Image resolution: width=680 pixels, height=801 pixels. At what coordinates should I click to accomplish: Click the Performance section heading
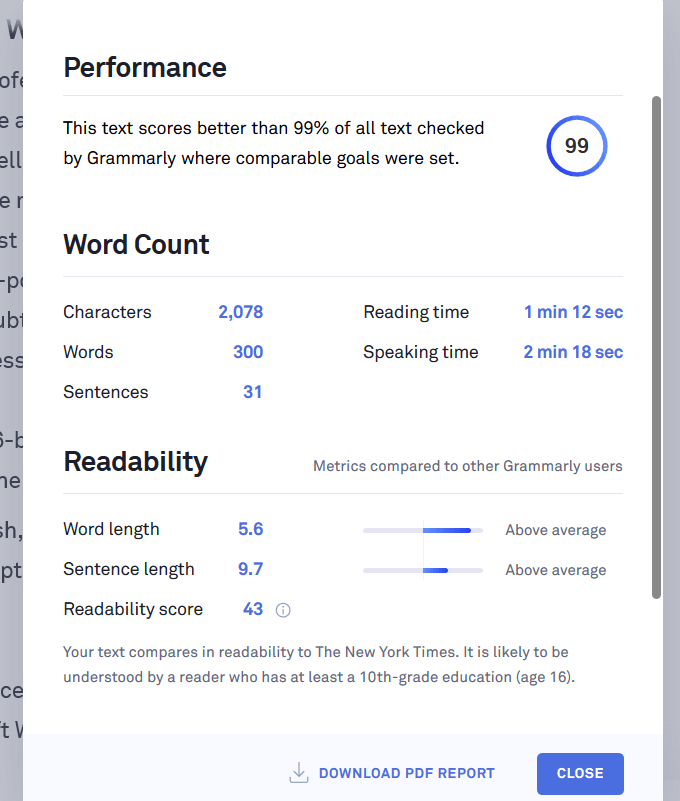(144, 68)
